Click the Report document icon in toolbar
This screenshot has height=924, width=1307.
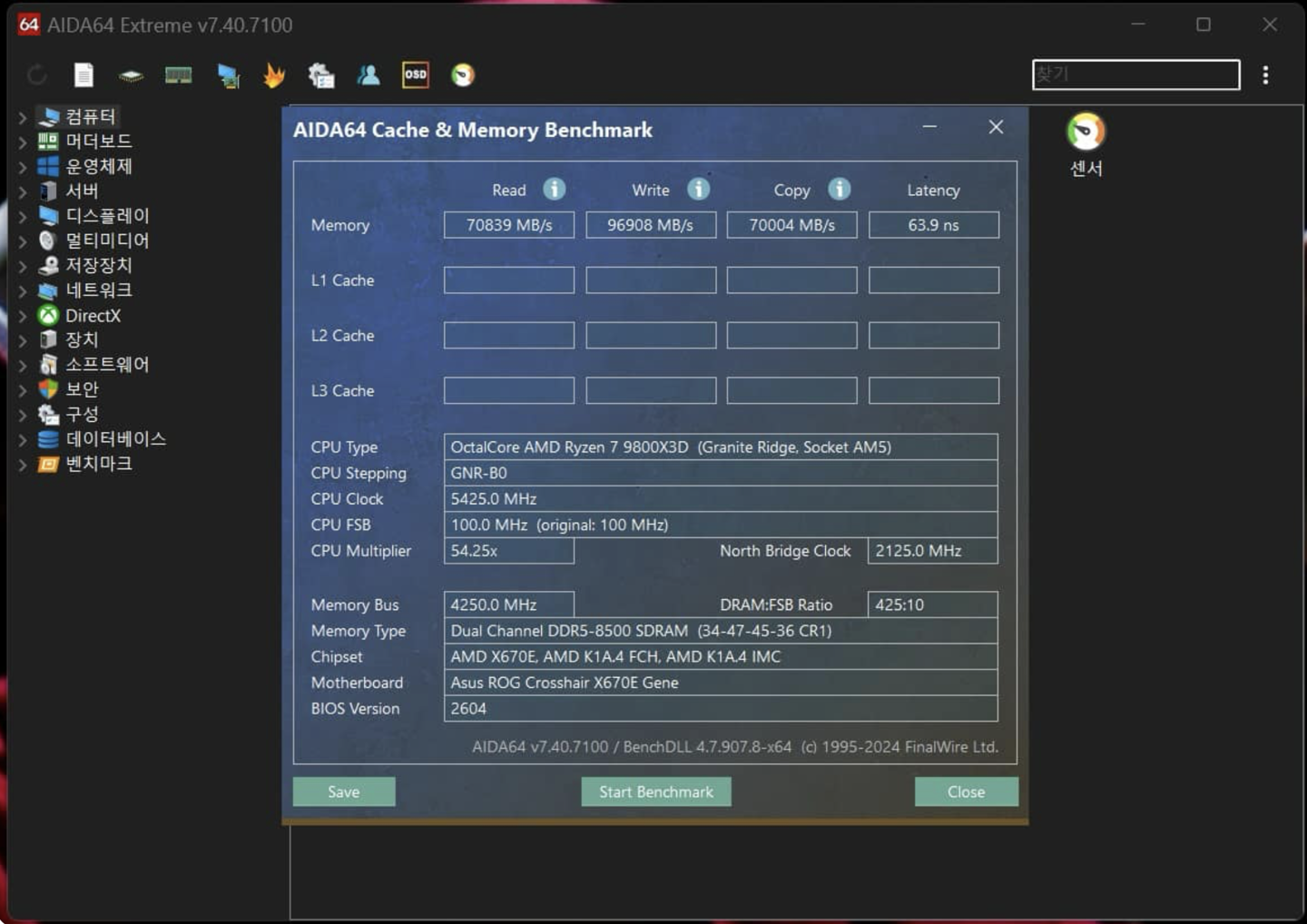(x=84, y=75)
